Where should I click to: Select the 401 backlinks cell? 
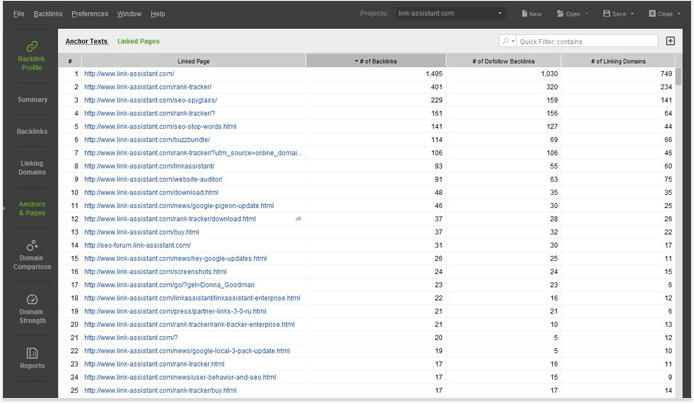pos(376,87)
